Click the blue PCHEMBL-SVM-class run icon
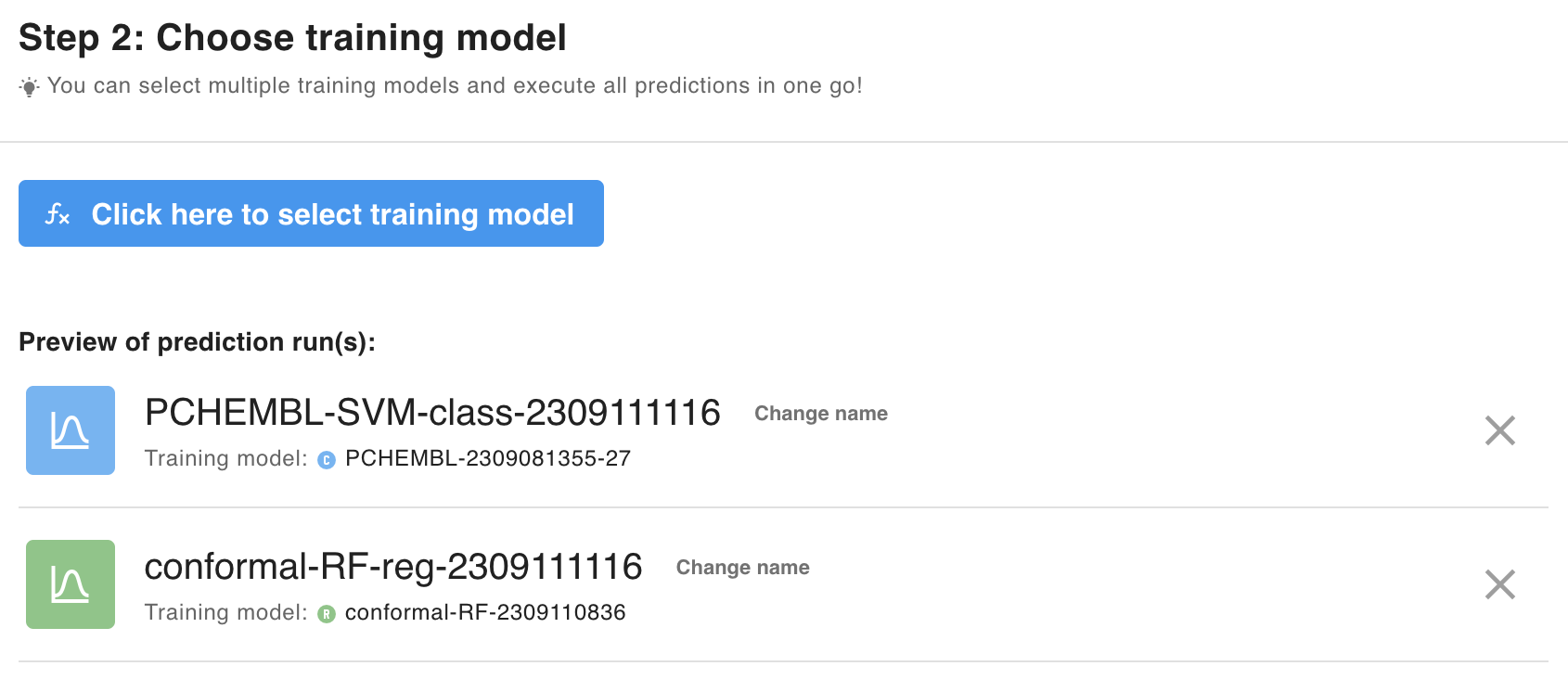 point(71,430)
